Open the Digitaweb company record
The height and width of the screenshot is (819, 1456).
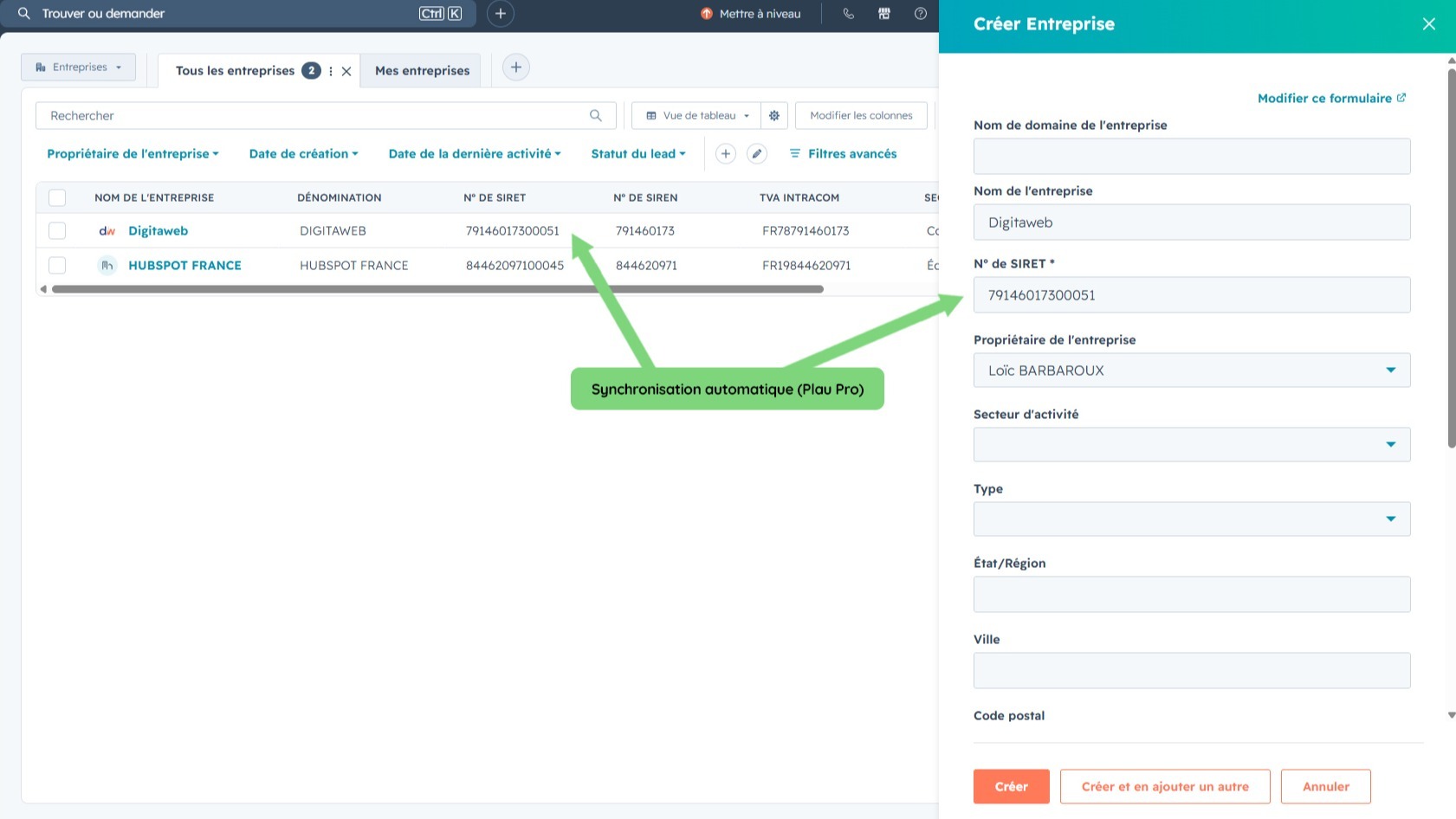point(158,231)
